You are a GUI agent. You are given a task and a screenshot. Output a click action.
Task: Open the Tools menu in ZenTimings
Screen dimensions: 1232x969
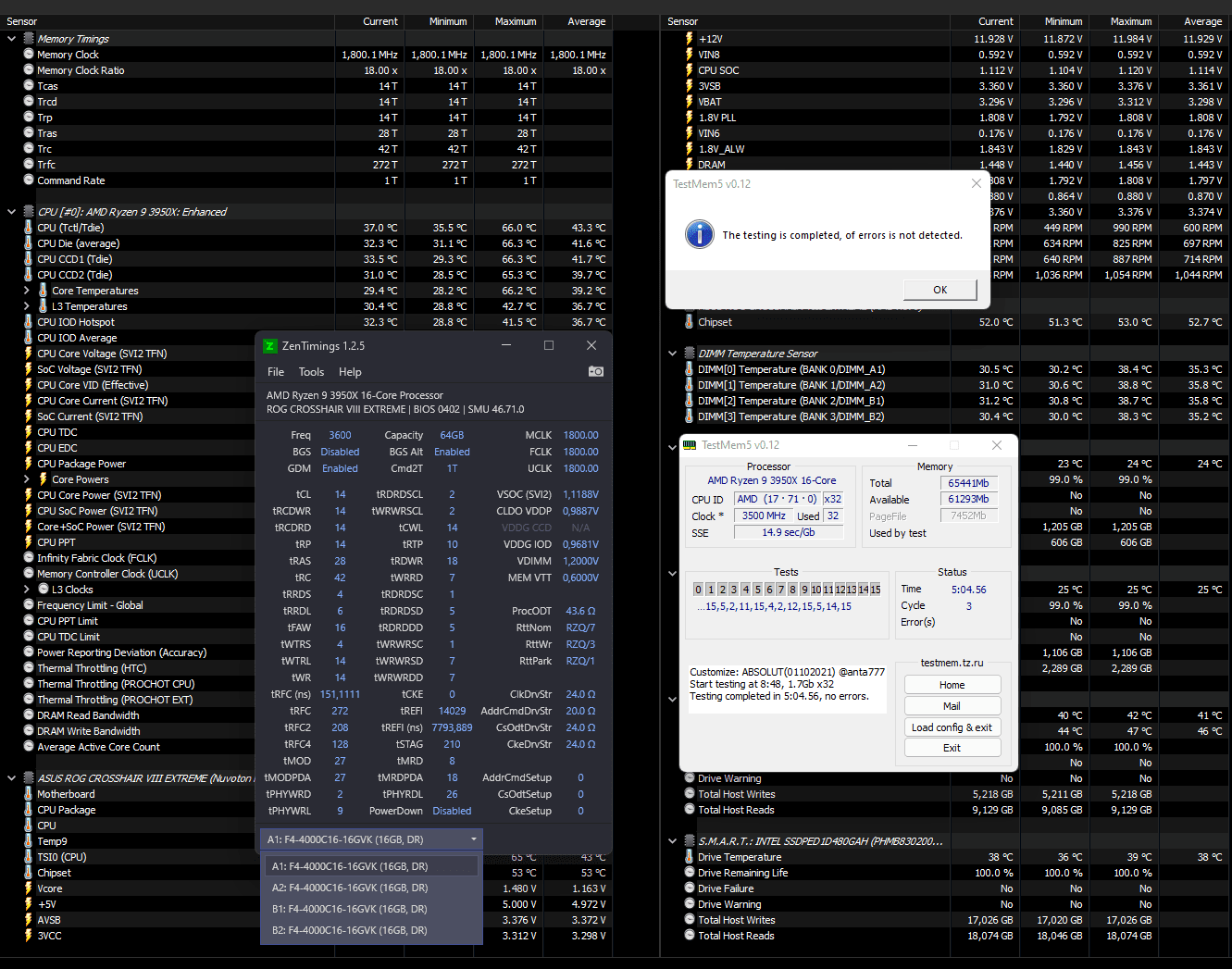click(x=311, y=372)
